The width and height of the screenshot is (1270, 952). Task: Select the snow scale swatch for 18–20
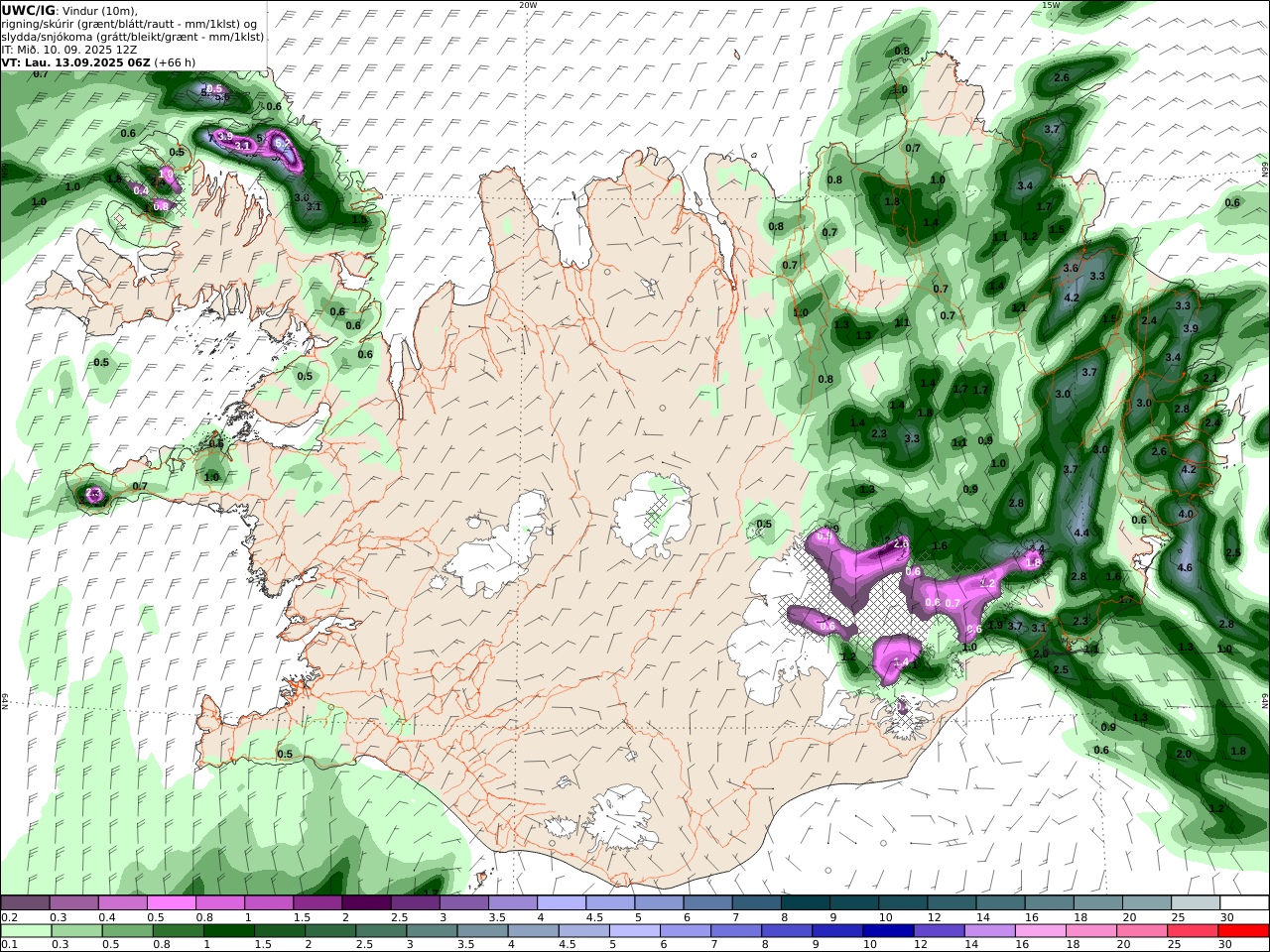click(x=1096, y=903)
